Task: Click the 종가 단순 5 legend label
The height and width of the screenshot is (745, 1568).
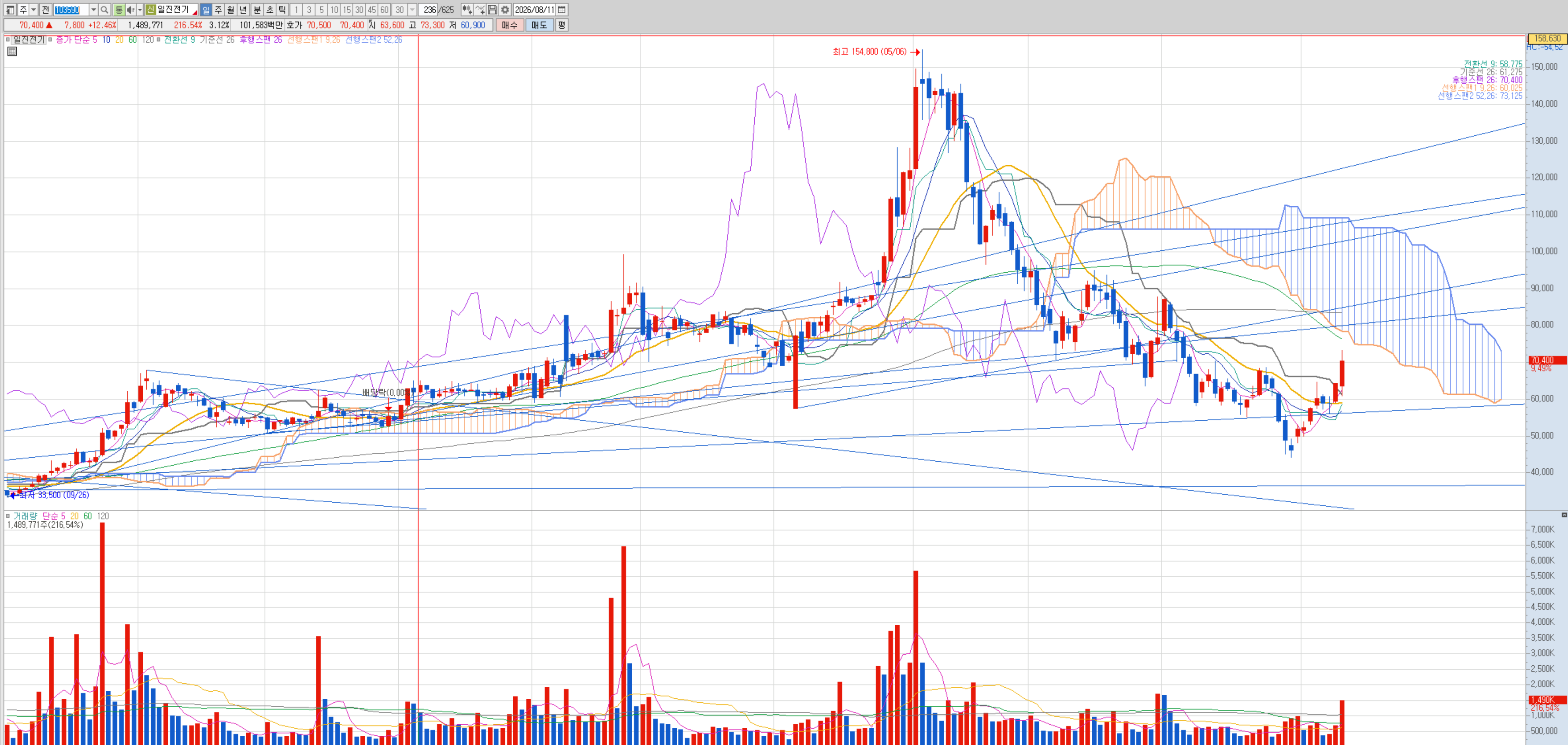Action: (76, 40)
